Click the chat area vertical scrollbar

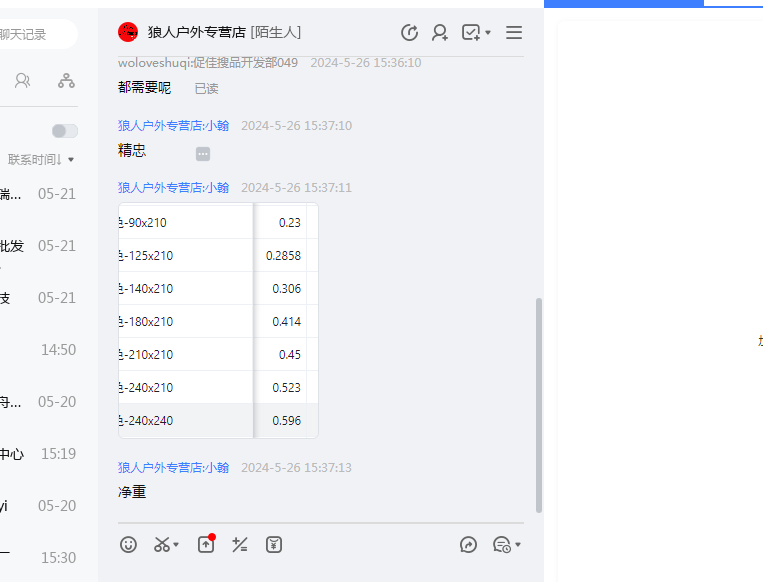539,405
